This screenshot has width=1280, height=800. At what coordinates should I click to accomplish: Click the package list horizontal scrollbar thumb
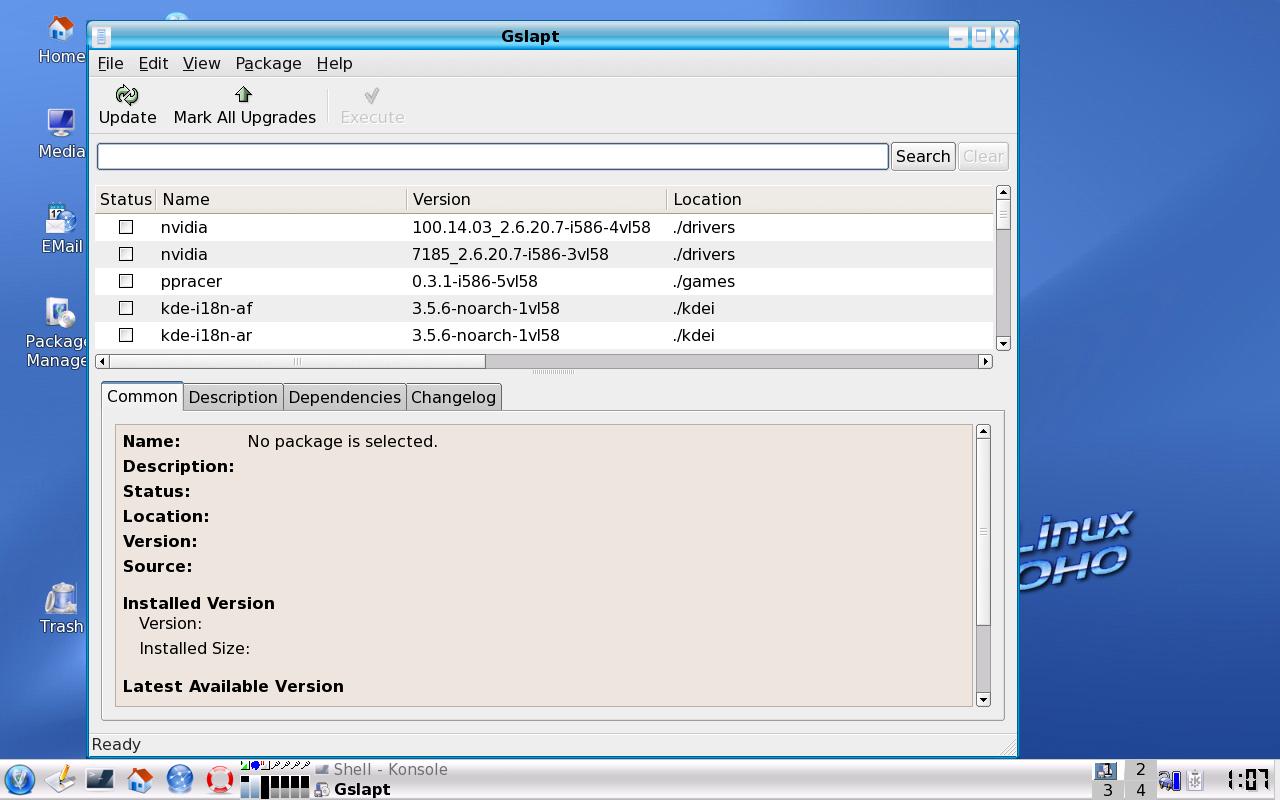[x=297, y=361]
